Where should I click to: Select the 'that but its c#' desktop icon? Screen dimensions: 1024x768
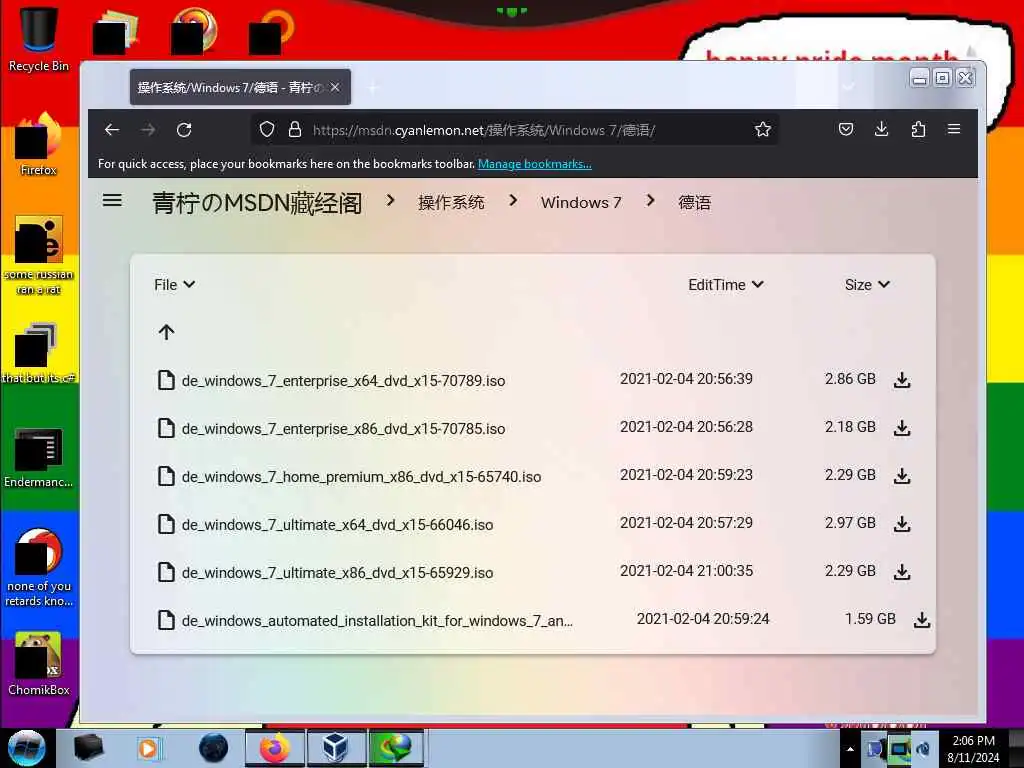(39, 353)
